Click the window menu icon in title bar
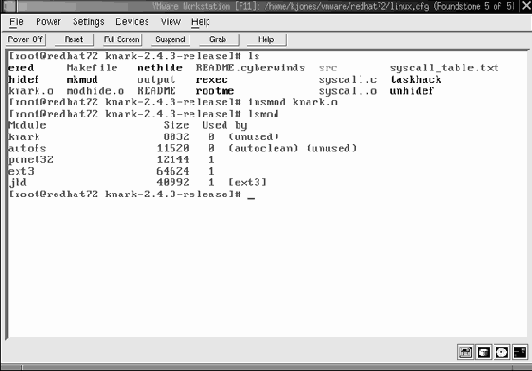 pyautogui.click(x=9, y=6)
